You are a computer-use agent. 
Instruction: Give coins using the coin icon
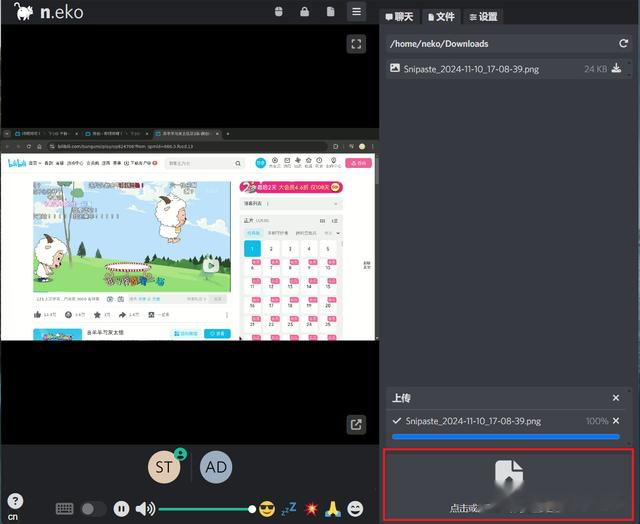click(x=69, y=315)
